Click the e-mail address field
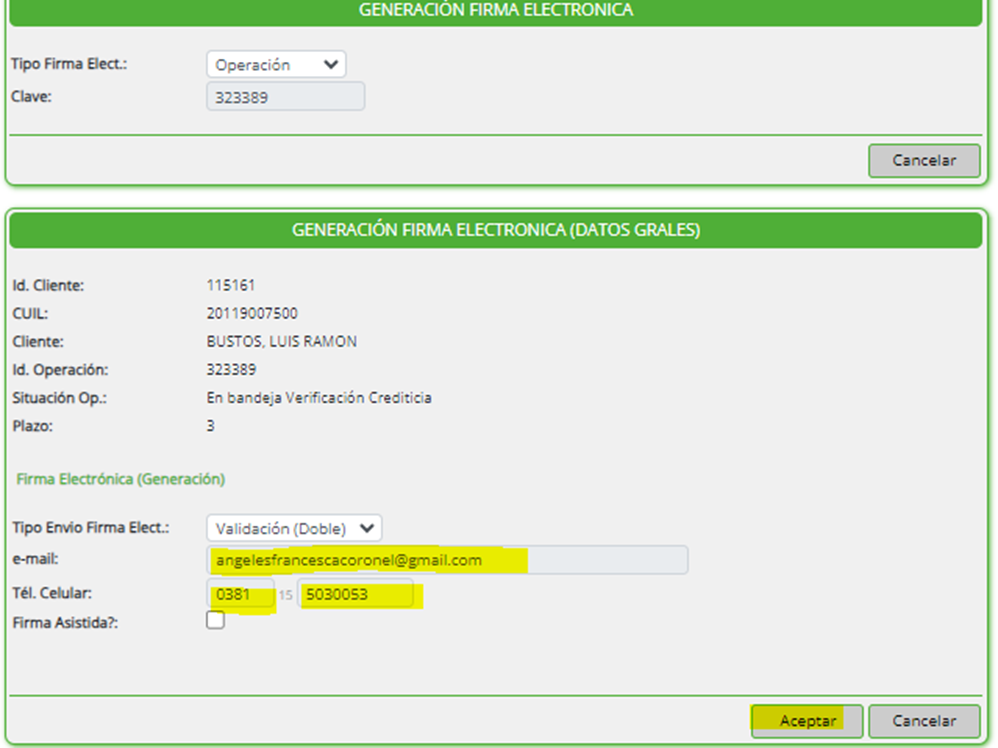 pos(447,561)
